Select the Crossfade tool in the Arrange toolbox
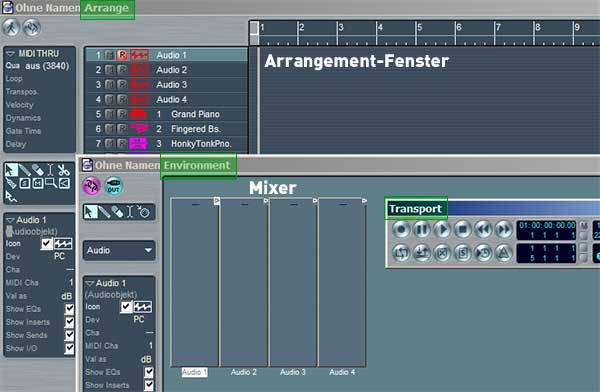 pos(64,183)
